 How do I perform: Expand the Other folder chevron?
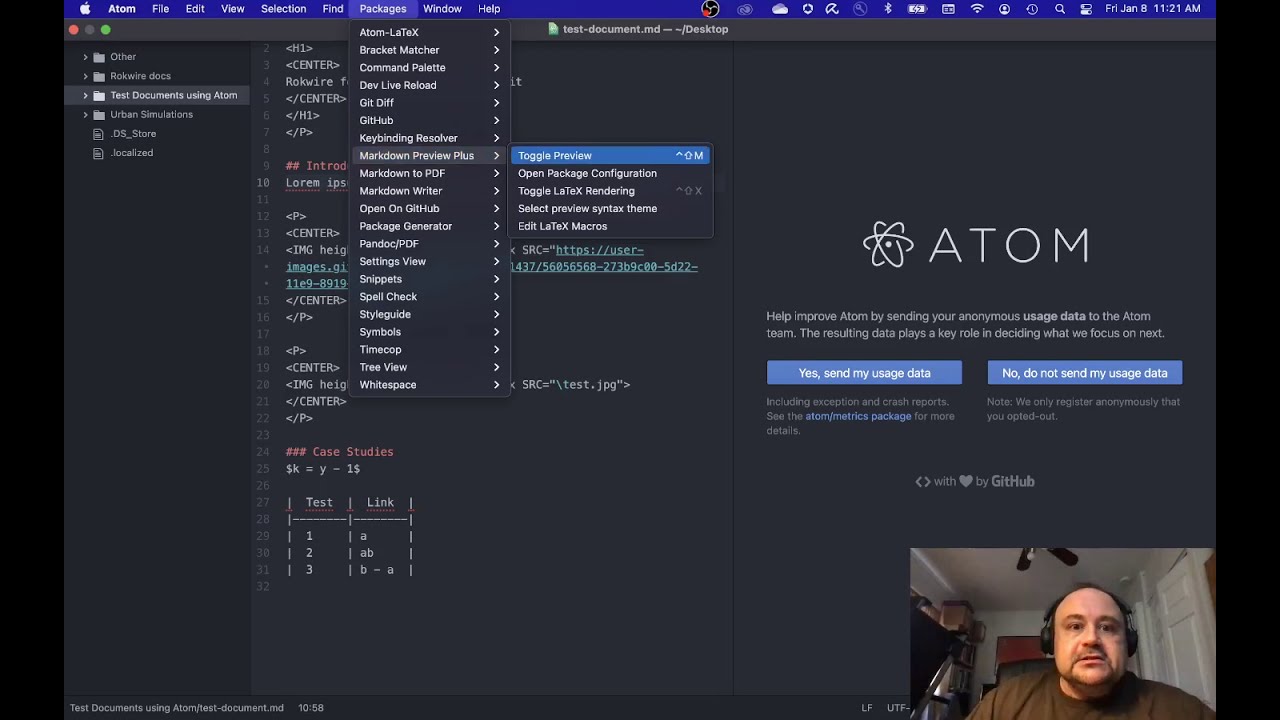tap(85, 57)
